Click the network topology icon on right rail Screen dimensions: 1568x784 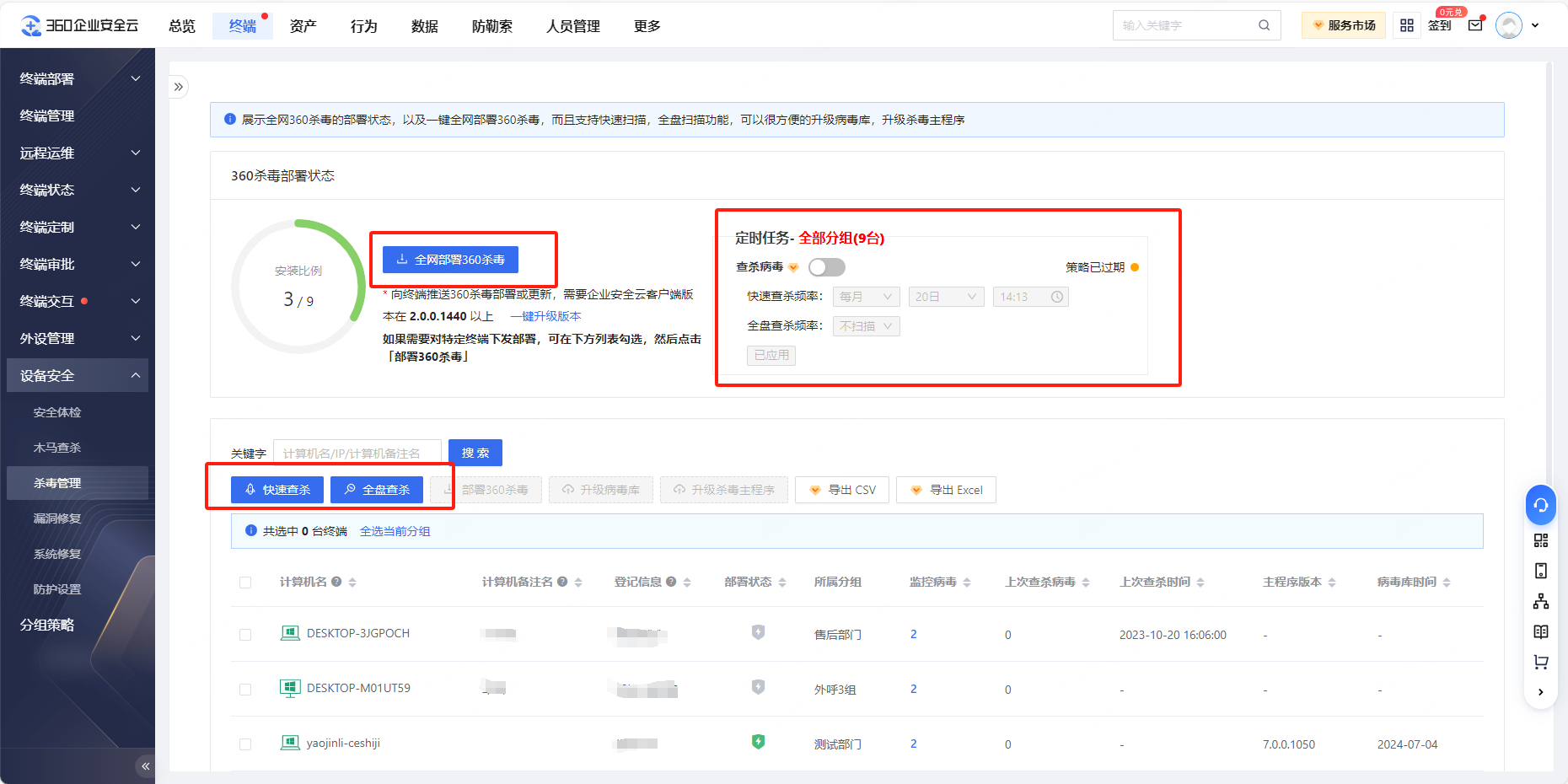pos(1541,601)
